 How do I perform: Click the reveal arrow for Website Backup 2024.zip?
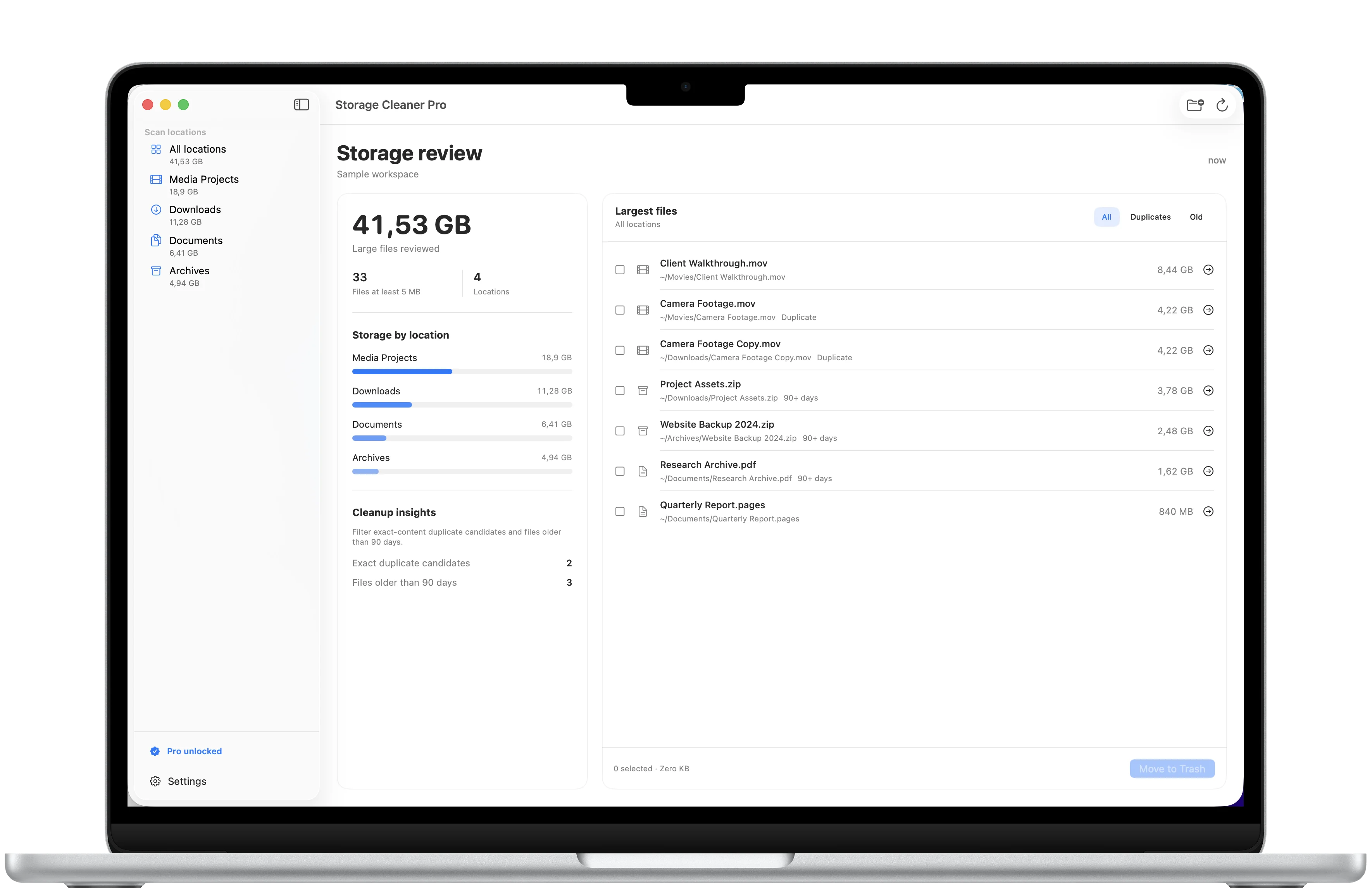pos(1208,431)
